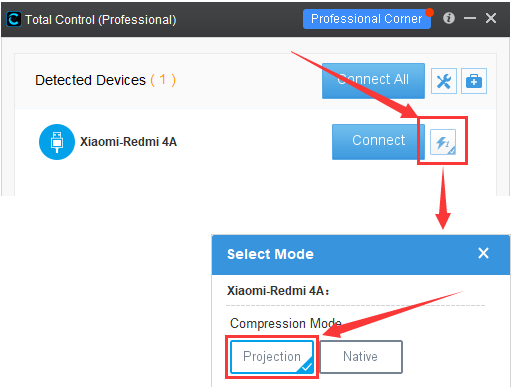Click the orange notification dot
This screenshot has height=389, width=511.
[429, 12]
